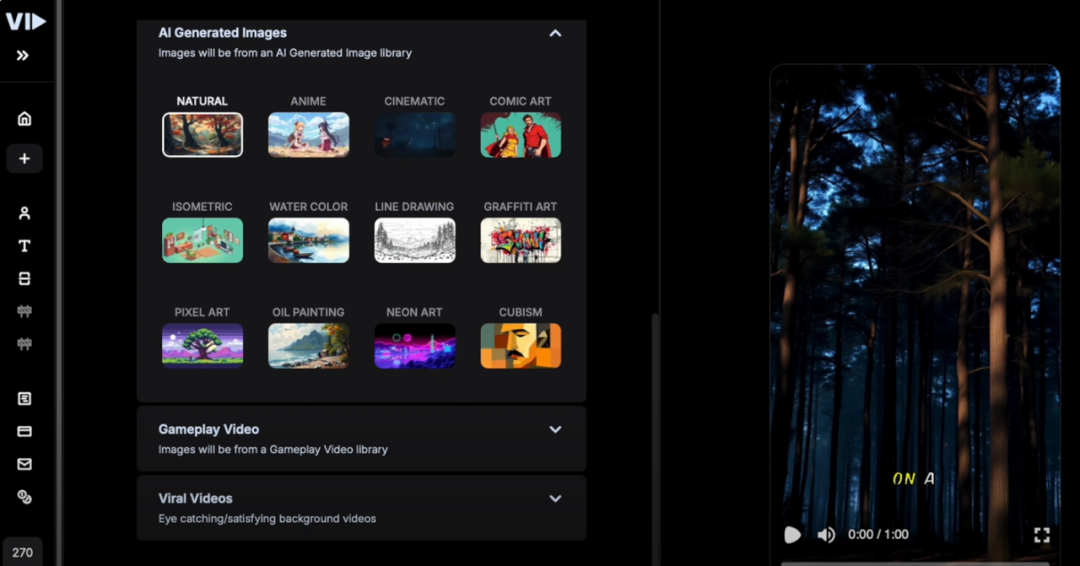Enter fullscreen on the video preview
The height and width of the screenshot is (566, 1080).
point(1041,535)
